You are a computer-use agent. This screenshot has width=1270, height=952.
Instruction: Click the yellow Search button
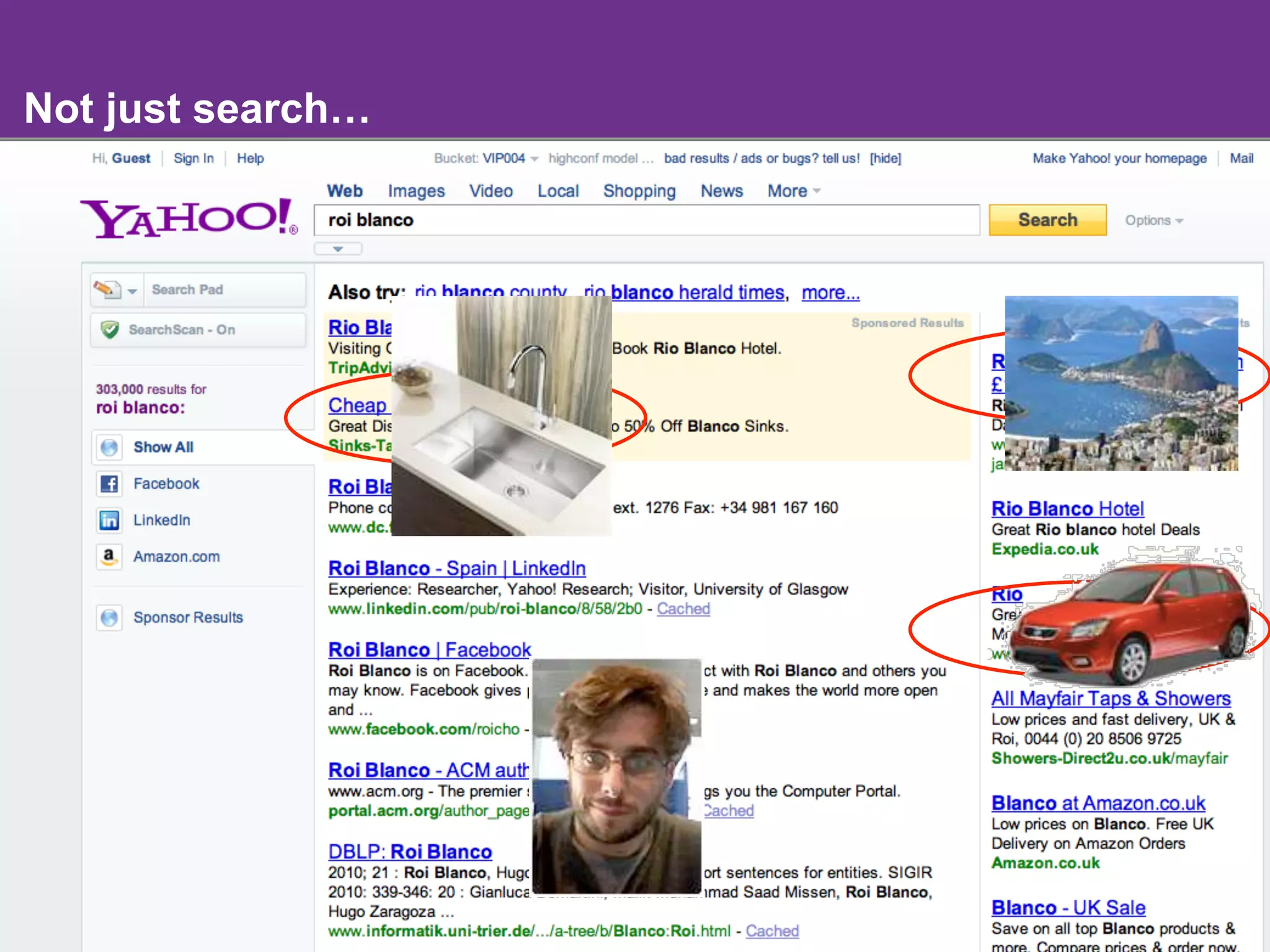point(1047,220)
